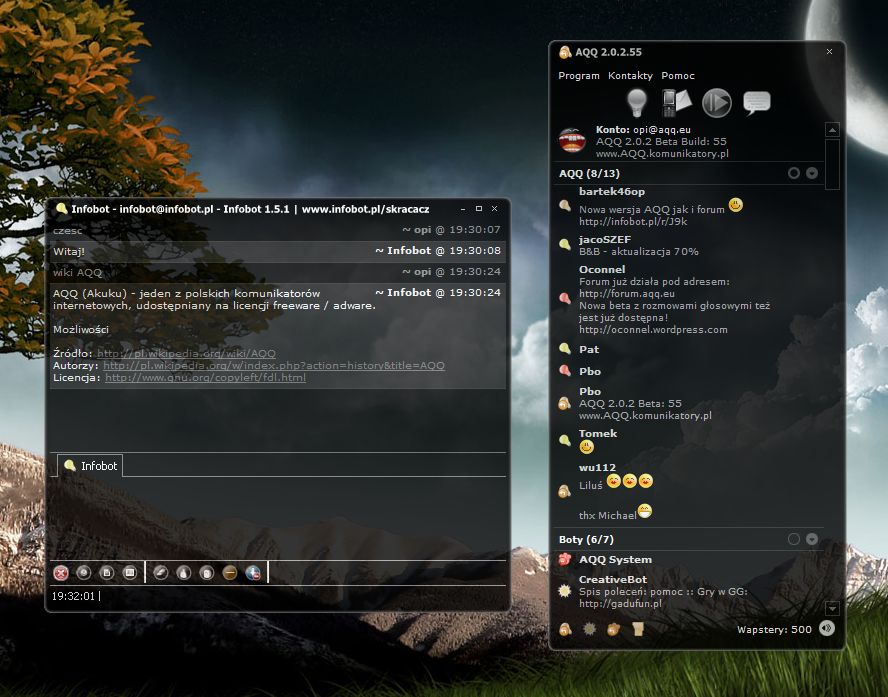Click the 'Witaj!' message from Infobot

(69, 251)
